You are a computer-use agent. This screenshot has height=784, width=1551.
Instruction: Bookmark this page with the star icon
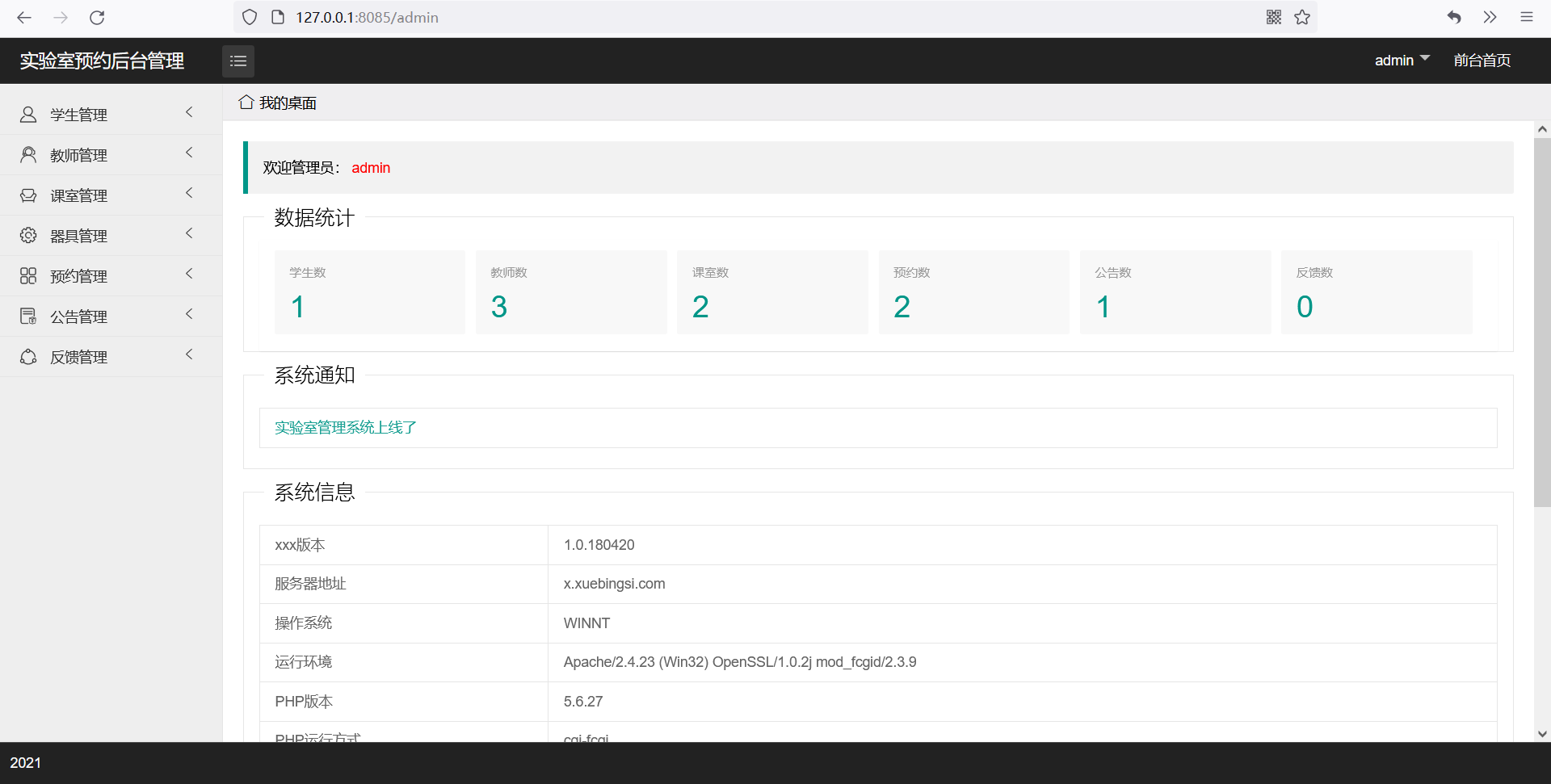tap(1302, 18)
